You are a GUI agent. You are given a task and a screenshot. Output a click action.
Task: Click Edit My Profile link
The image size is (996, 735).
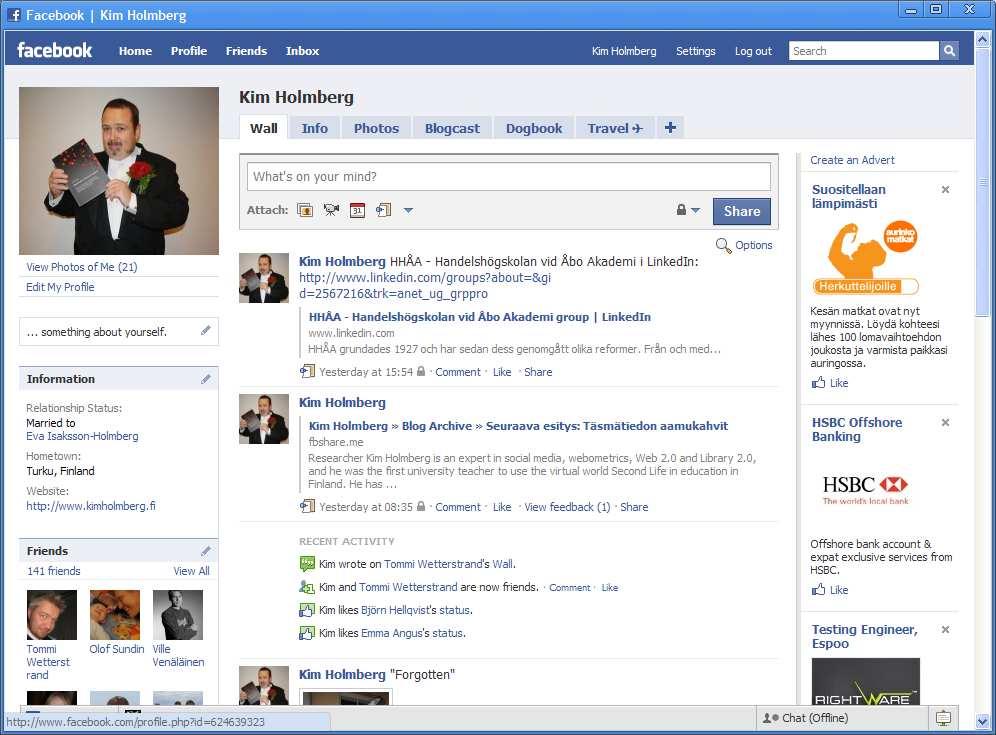[x=60, y=287]
